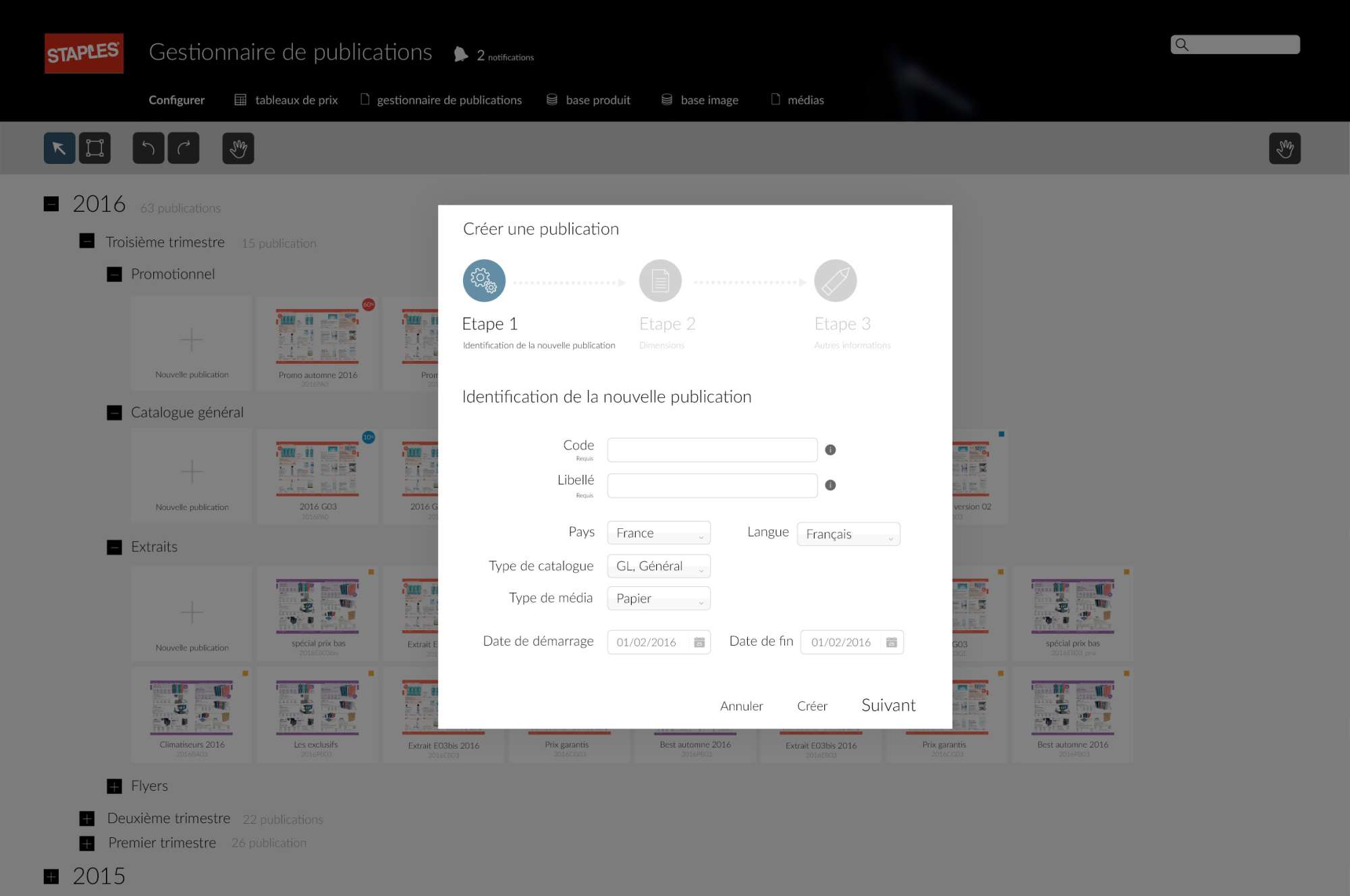Open calendar picker for Date de fin
1350x896 pixels.
coord(892,642)
